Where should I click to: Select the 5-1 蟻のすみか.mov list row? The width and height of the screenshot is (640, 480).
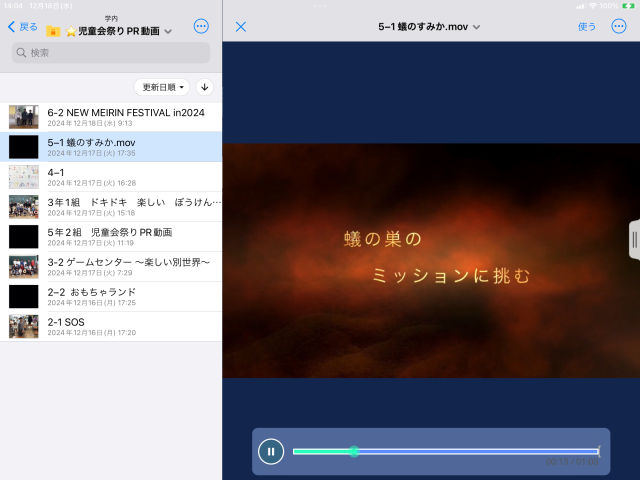click(111, 147)
